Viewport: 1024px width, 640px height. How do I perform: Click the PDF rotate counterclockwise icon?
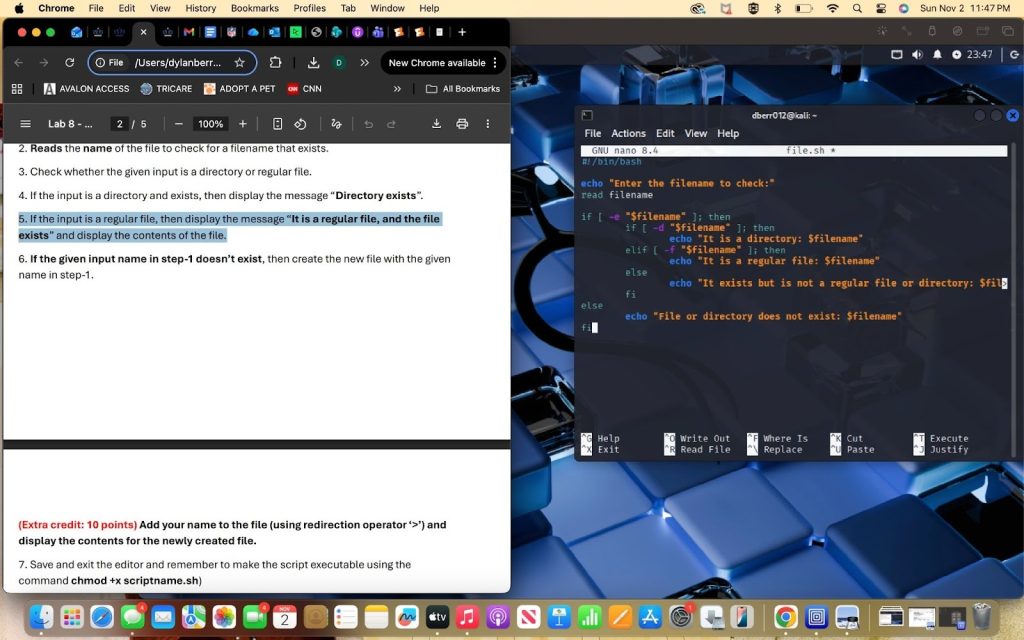300,124
